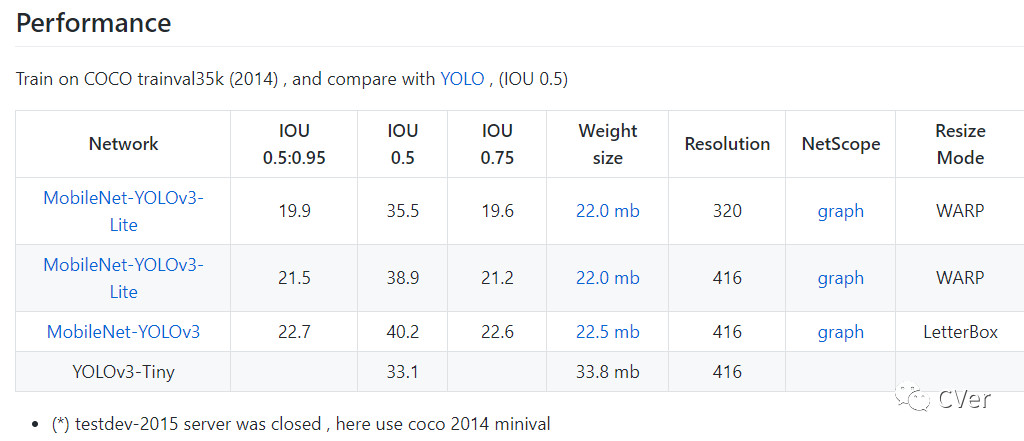Click the NetScope column header
The width and height of the screenshot is (1024, 441).
coord(840,144)
